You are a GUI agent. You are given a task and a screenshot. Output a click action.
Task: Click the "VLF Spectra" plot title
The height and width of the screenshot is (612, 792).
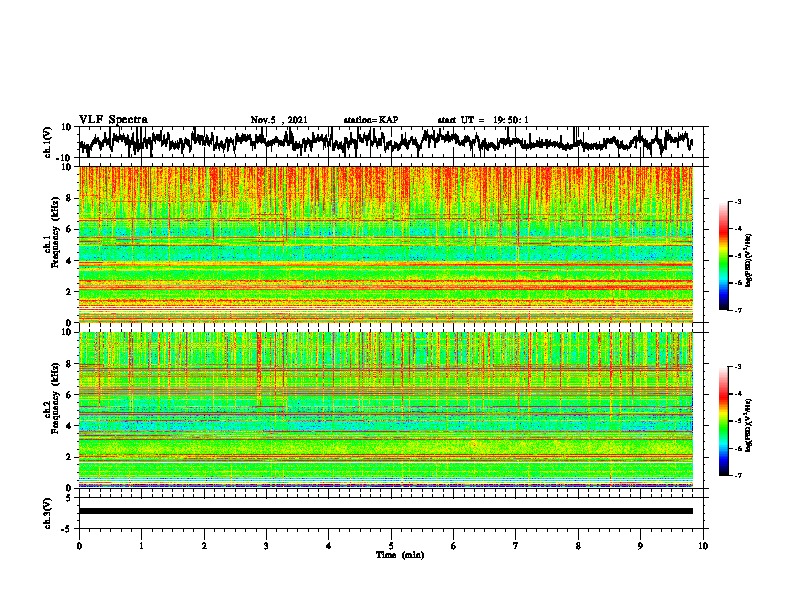click(x=113, y=120)
